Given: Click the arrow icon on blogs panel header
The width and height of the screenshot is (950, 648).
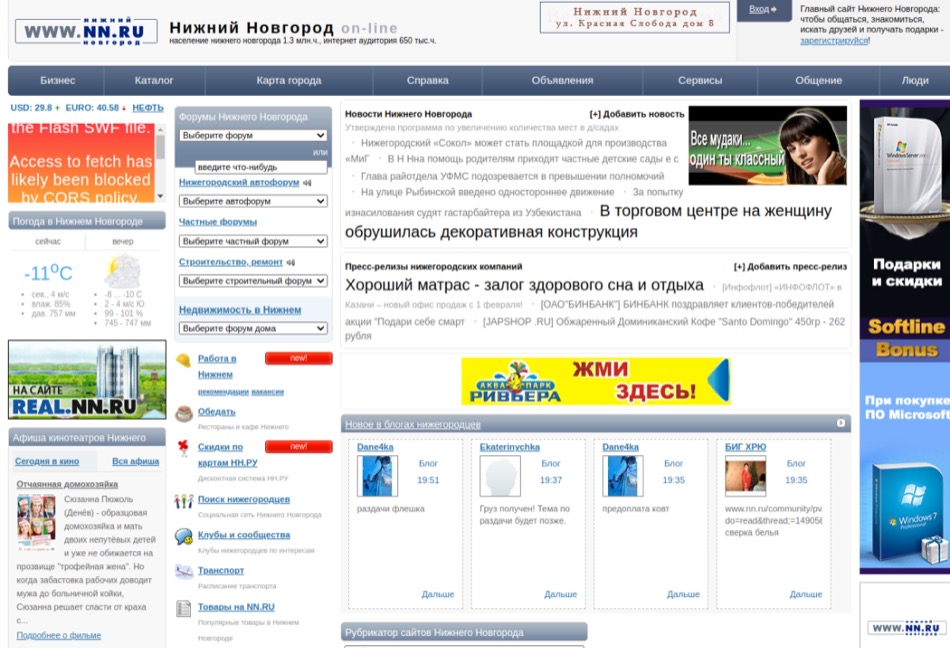Looking at the screenshot, I should [840, 423].
